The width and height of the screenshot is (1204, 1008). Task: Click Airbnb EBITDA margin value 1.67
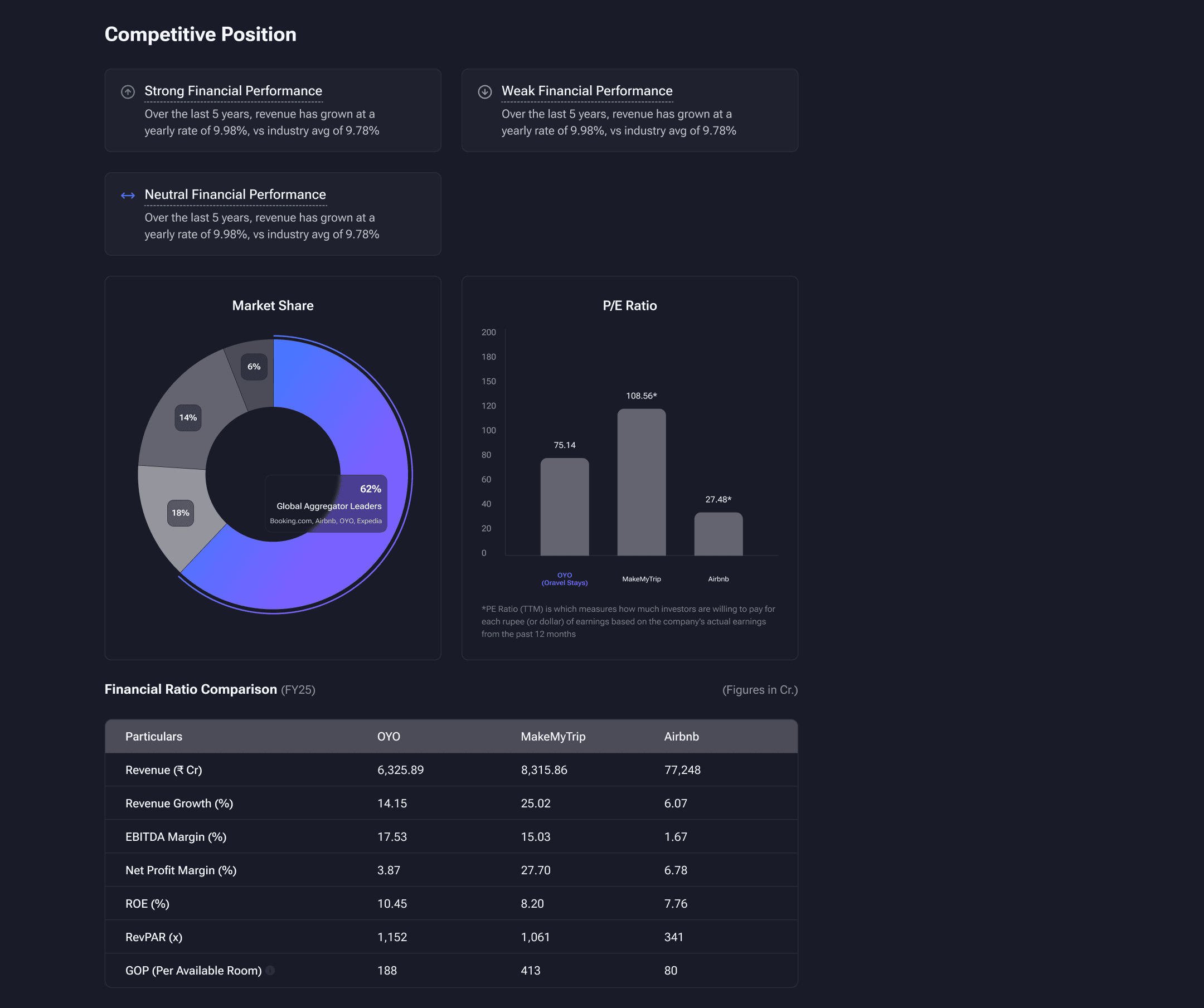tap(676, 837)
